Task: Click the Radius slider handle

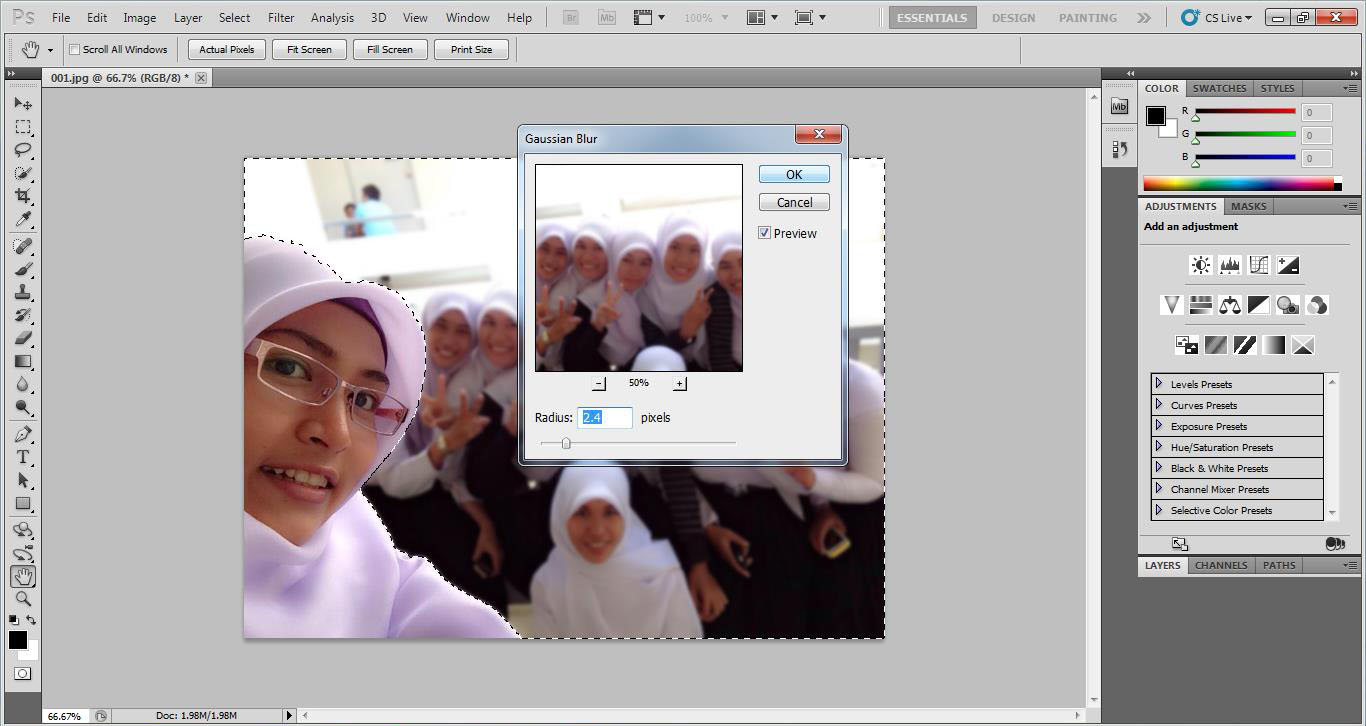Action: tap(566, 443)
